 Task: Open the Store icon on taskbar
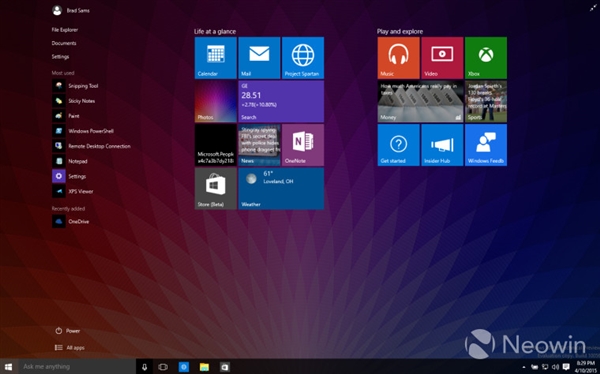tap(225, 367)
